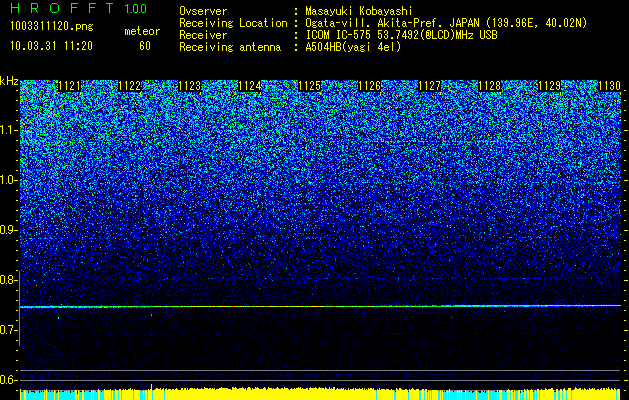Click the 1128 time marker label
629x400 pixels.
pyautogui.click(x=490, y=86)
